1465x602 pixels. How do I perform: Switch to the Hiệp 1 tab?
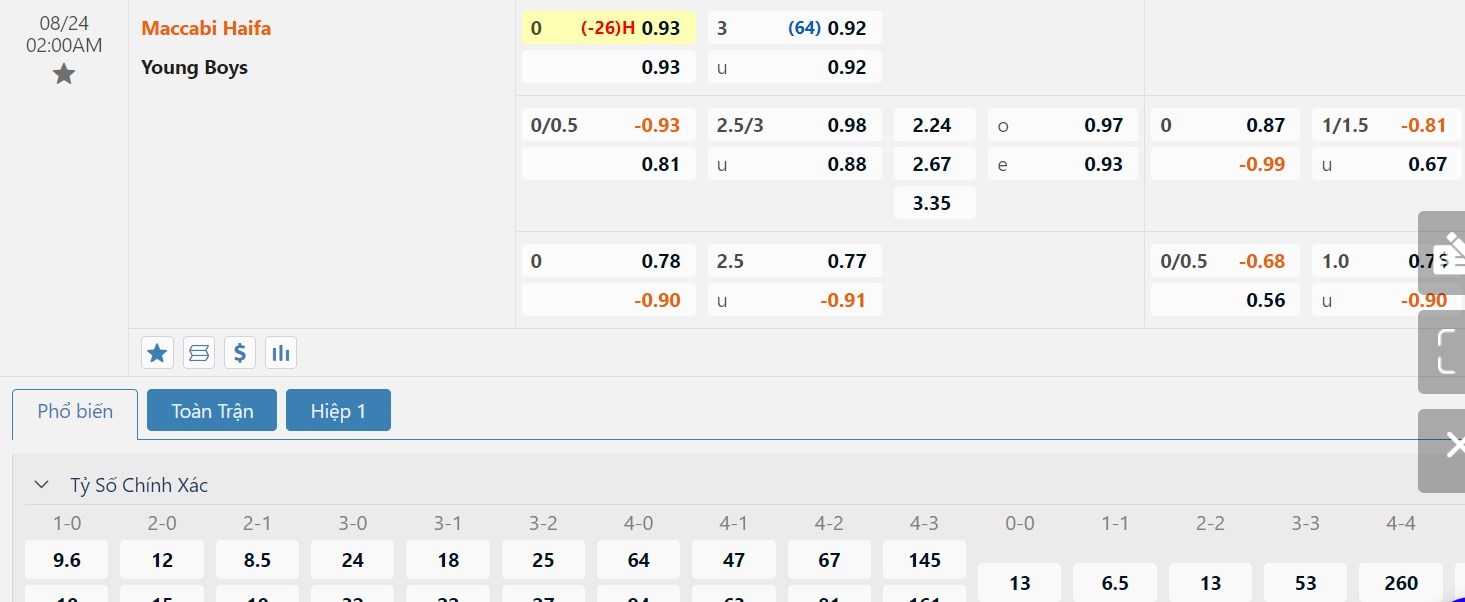[338, 411]
